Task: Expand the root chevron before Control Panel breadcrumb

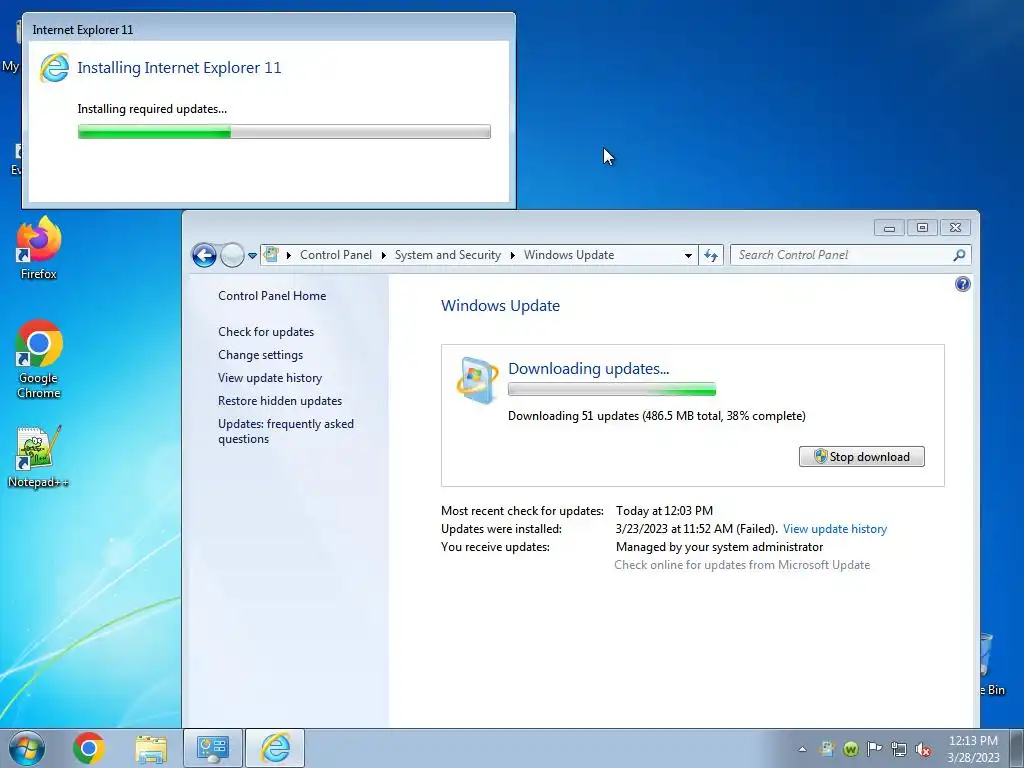Action: pyautogui.click(x=289, y=255)
